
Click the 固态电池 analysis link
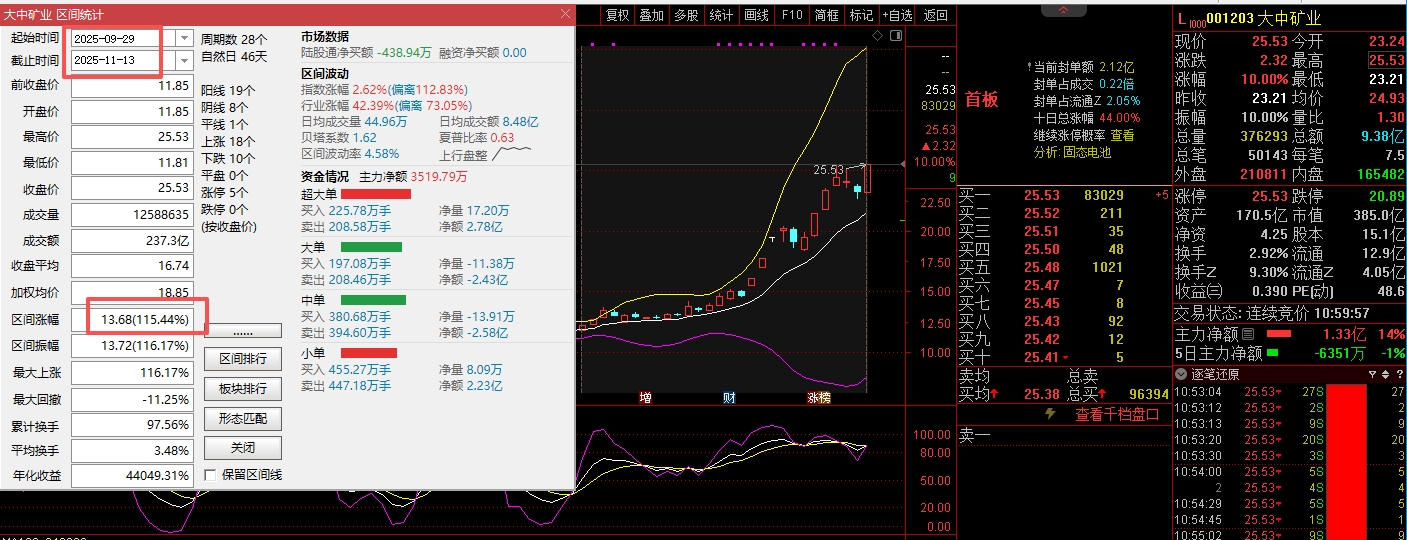click(1087, 152)
